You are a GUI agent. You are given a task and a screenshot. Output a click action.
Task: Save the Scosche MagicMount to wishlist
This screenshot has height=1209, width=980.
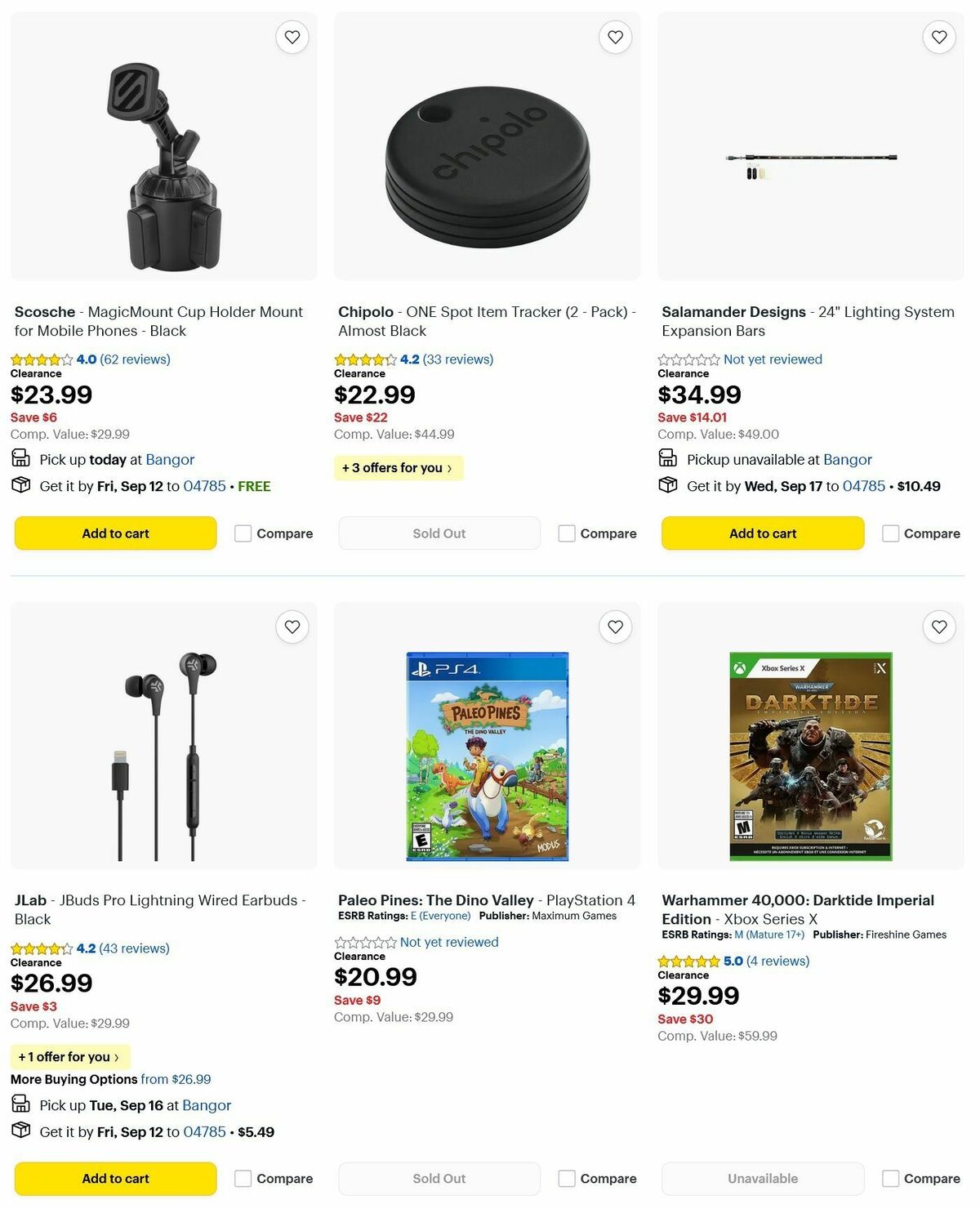pos(292,37)
